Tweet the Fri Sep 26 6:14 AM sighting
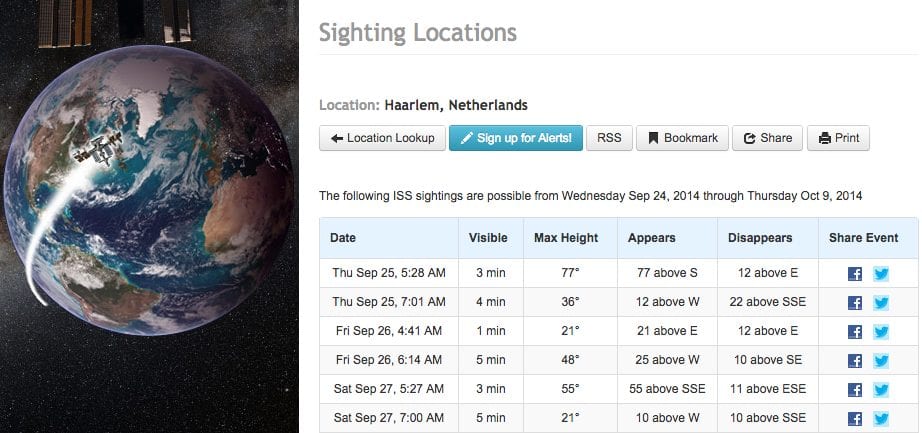The height and width of the screenshot is (433, 922). click(x=881, y=361)
